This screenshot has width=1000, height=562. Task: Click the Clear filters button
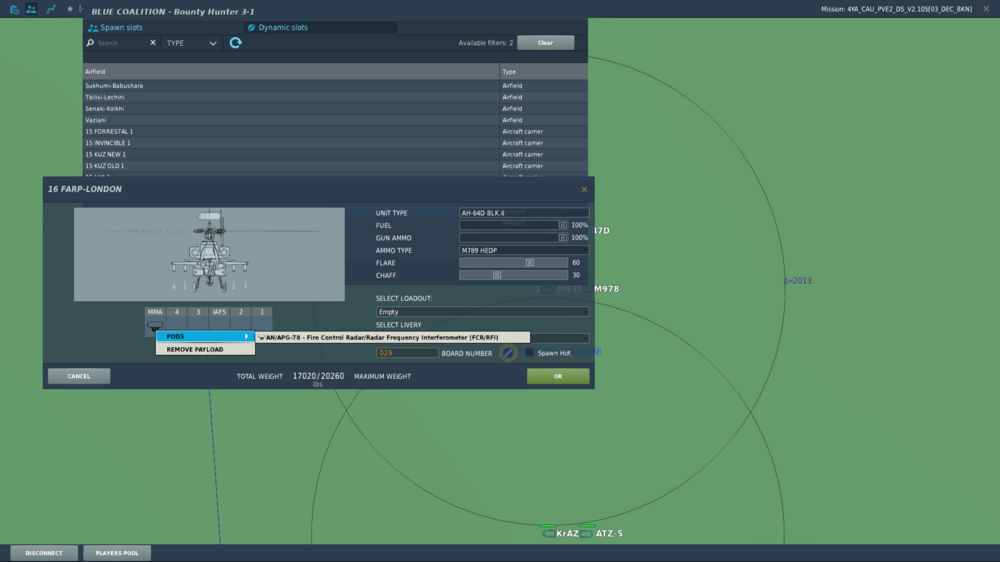(545, 43)
